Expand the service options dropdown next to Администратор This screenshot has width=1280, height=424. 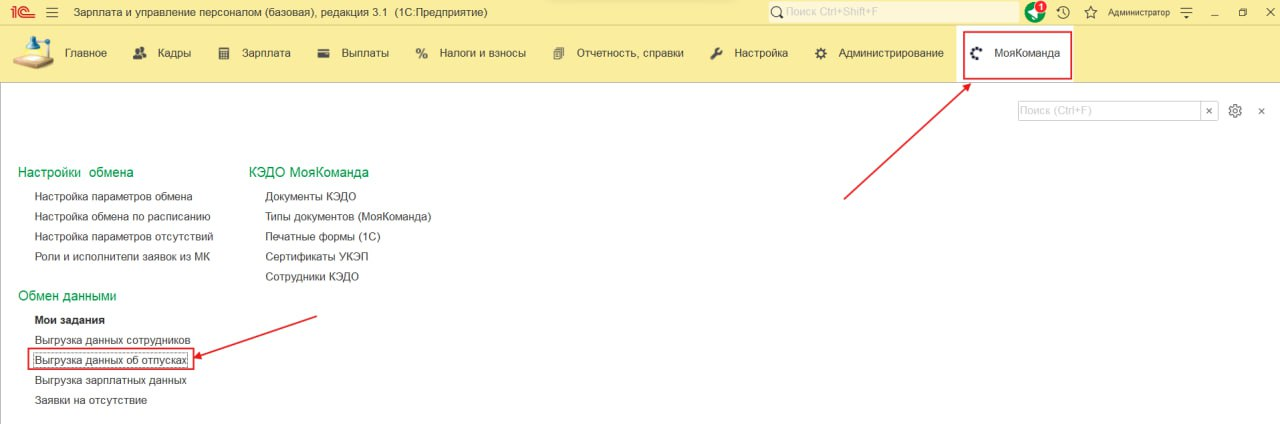click(x=1187, y=12)
